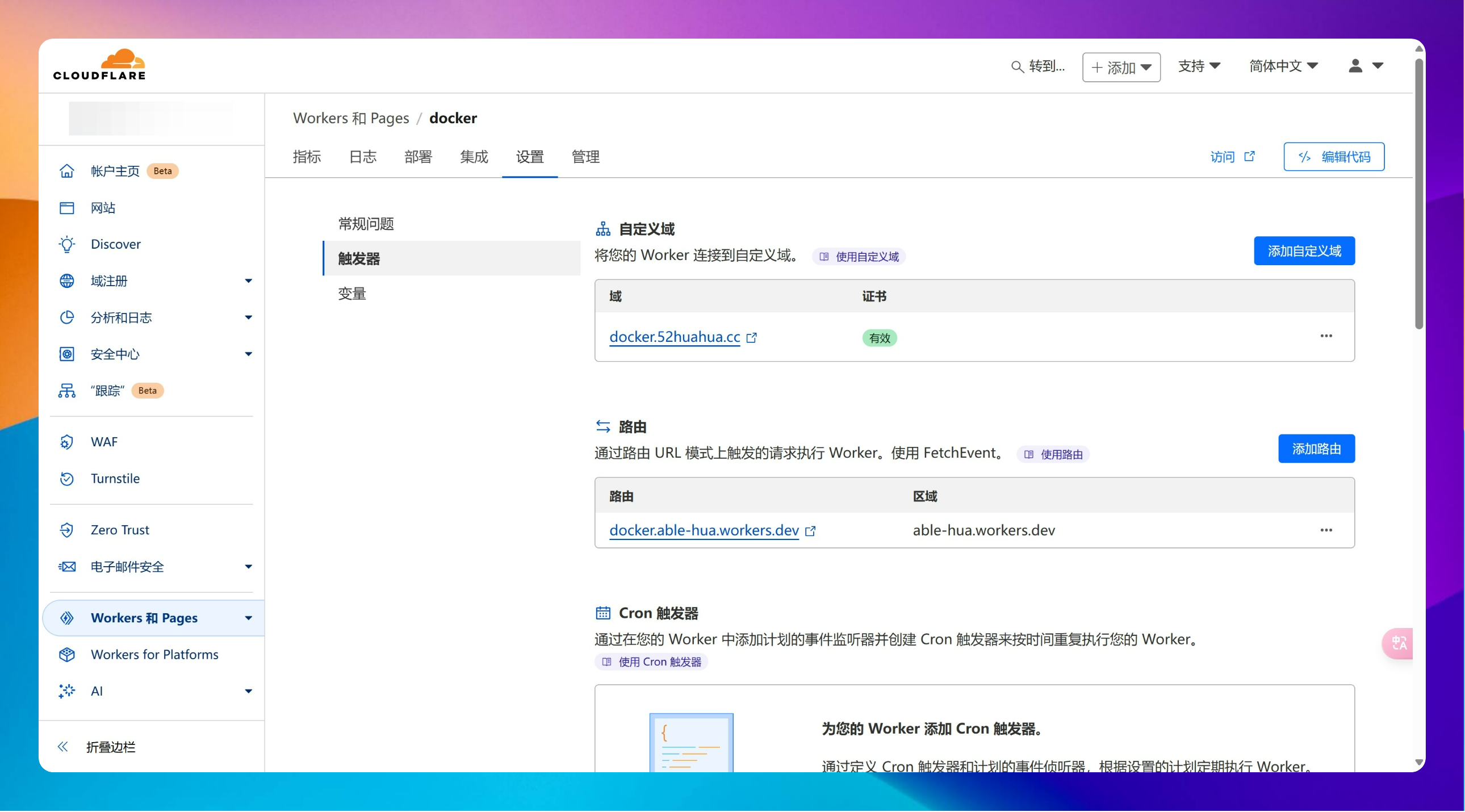Viewport: 1465px width, 812px height.
Task: Open the docker.able-hua.workers.dev link
Action: (x=704, y=530)
